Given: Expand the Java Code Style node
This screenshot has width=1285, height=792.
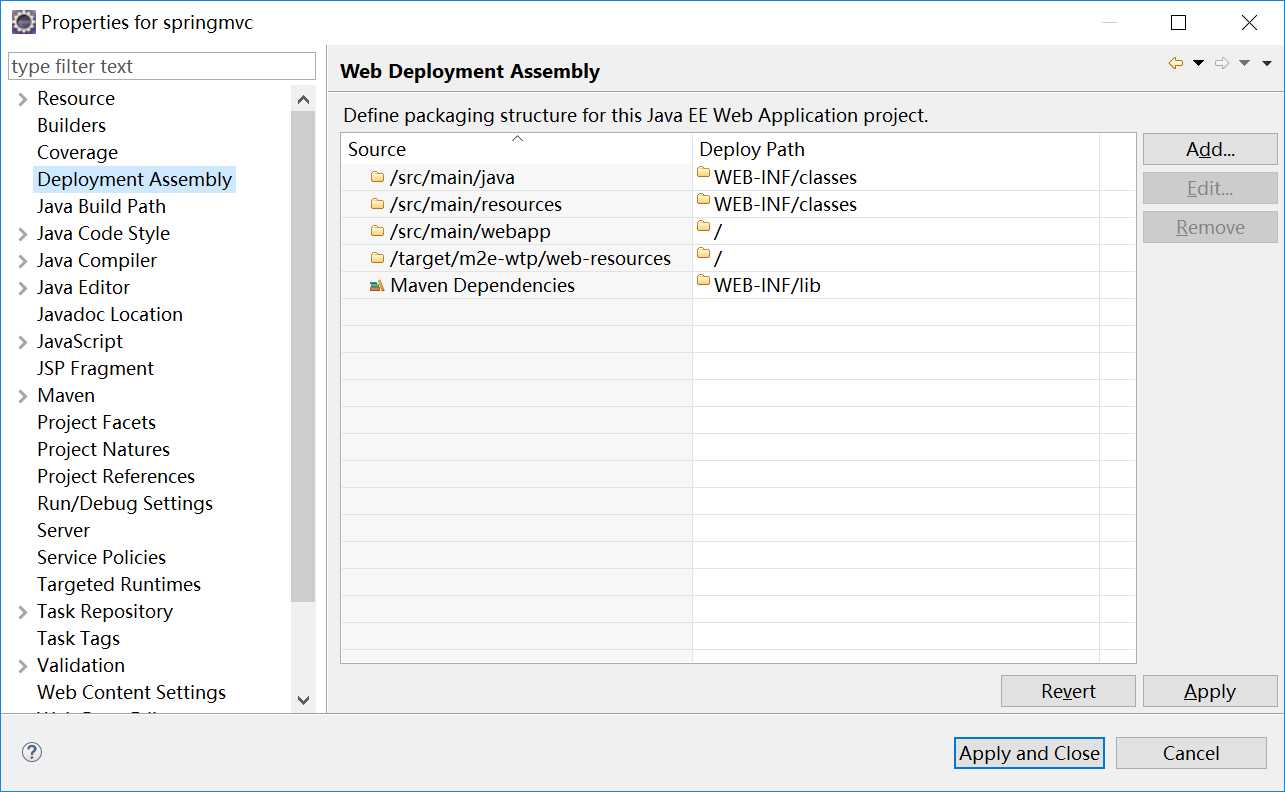Looking at the screenshot, I should (23, 233).
